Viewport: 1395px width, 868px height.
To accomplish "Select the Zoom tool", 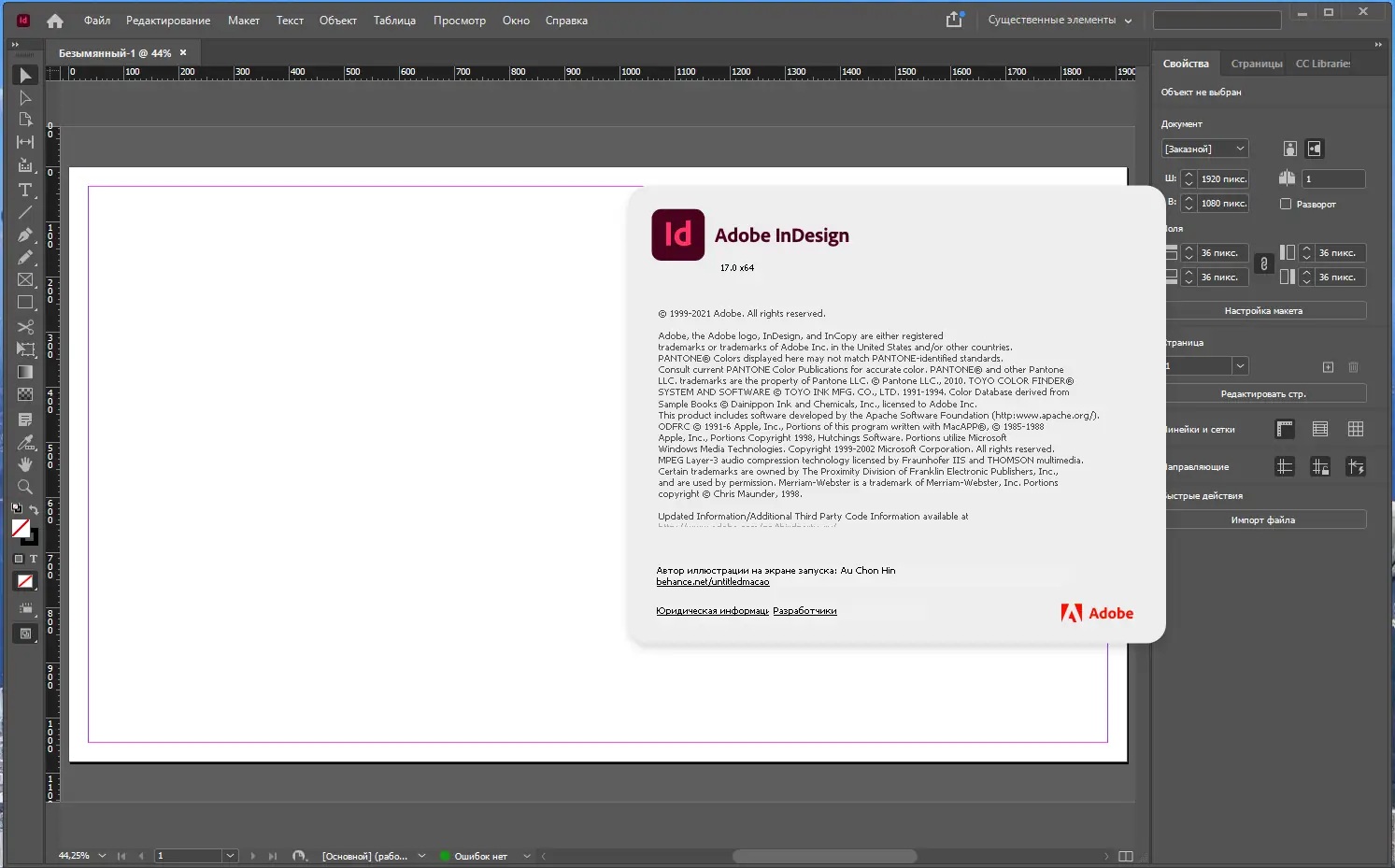I will 25,487.
